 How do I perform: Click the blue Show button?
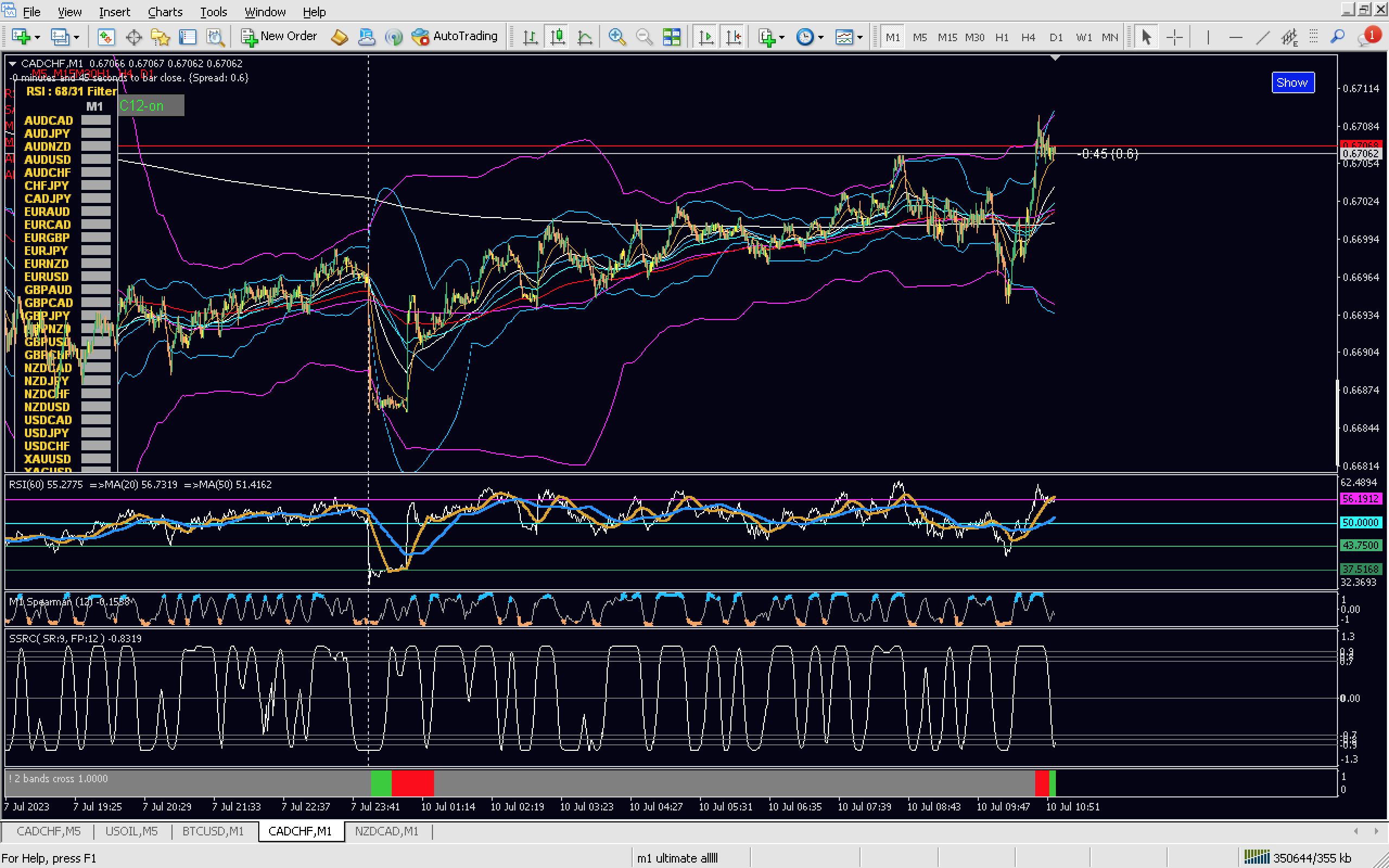[x=1292, y=82]
